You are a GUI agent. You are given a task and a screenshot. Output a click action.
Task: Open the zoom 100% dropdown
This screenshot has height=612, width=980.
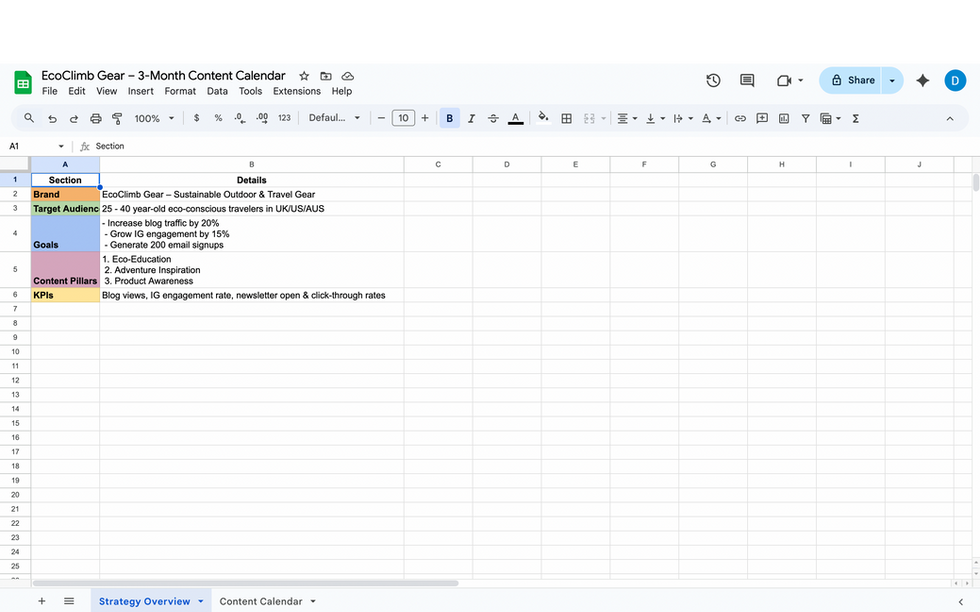click(x=152, y=117)
